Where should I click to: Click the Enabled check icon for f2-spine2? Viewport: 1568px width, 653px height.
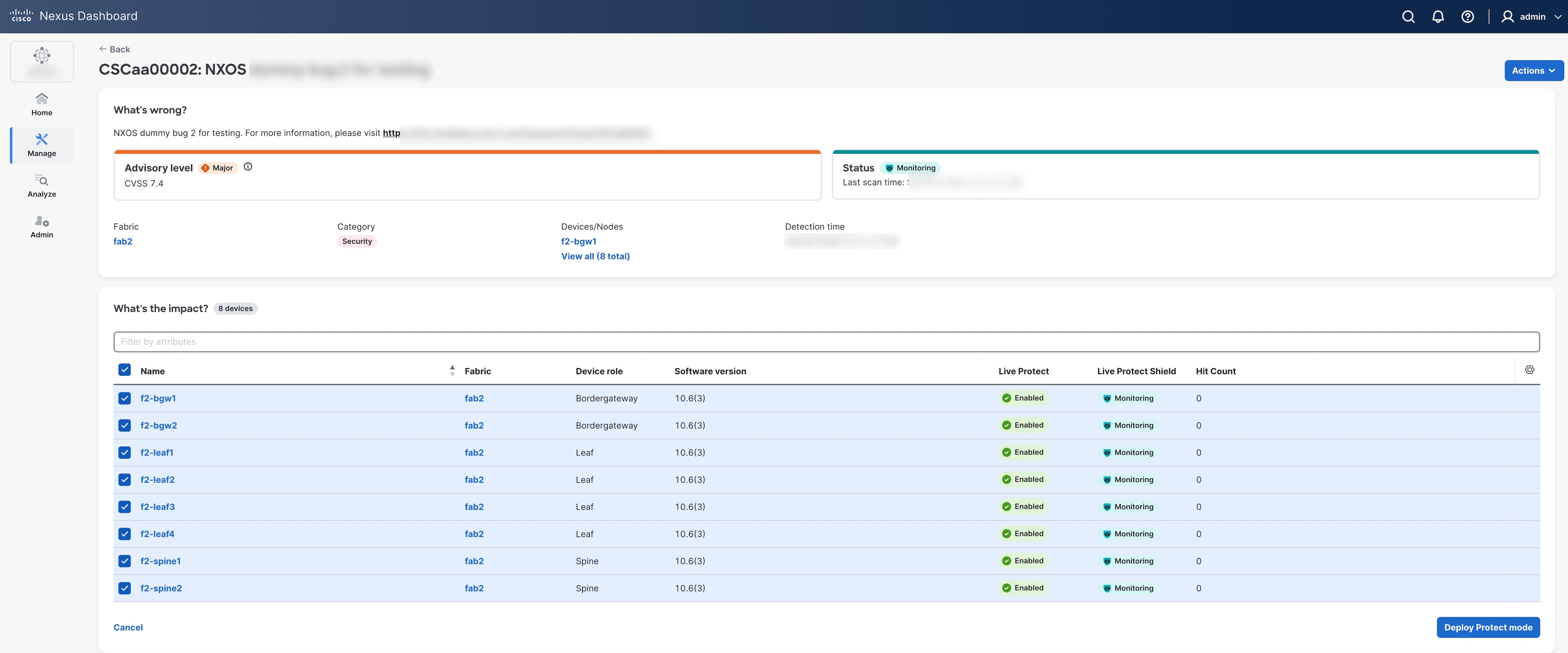point(1006,588)
